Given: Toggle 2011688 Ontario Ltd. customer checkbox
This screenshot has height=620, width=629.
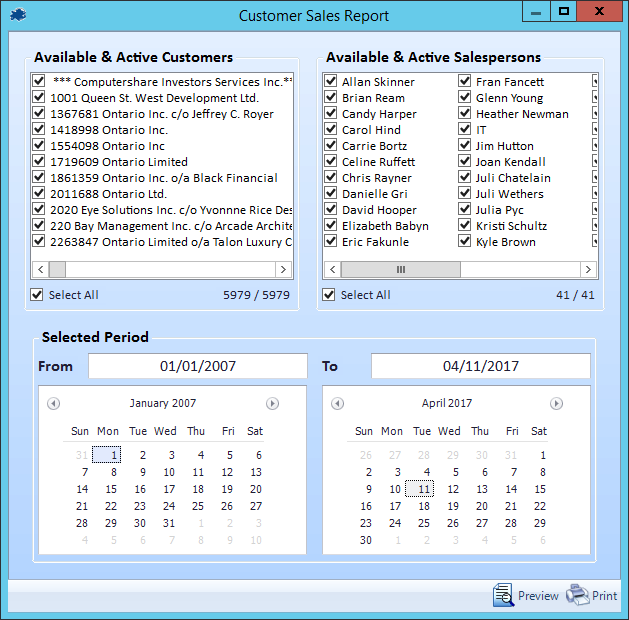Looking at the screenshot, I should [39, 194].
